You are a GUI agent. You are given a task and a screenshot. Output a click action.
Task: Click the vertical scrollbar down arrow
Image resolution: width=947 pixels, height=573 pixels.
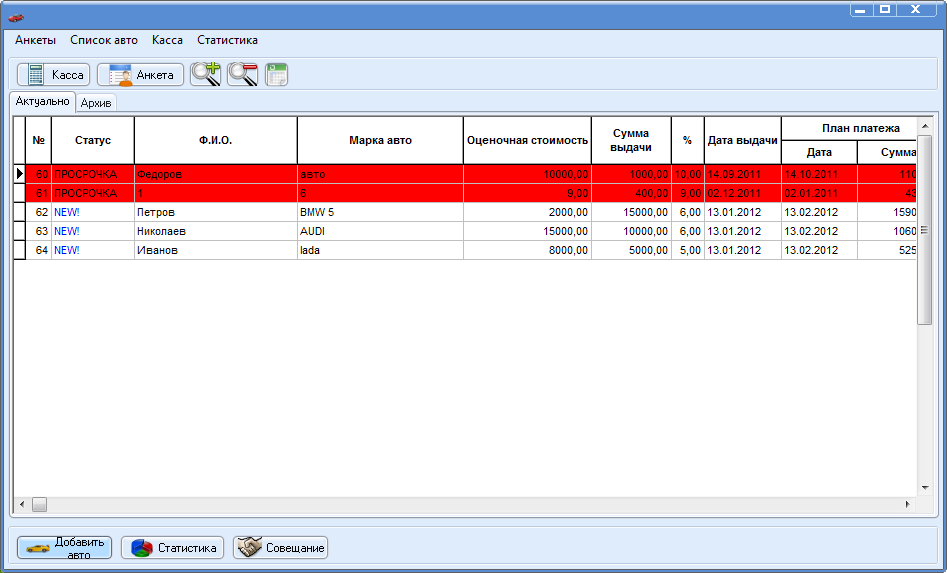[x=924, y=488]
